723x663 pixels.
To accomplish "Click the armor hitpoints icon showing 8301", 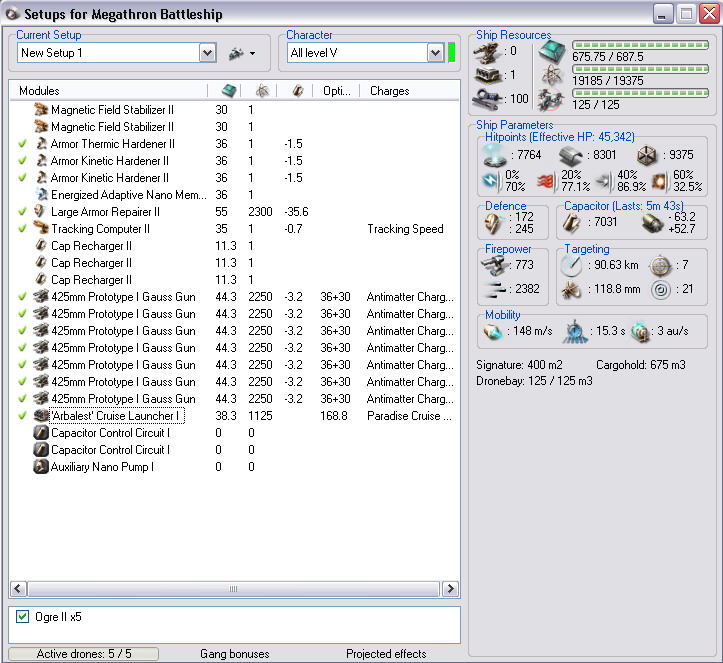I will (x=571, y=156).
